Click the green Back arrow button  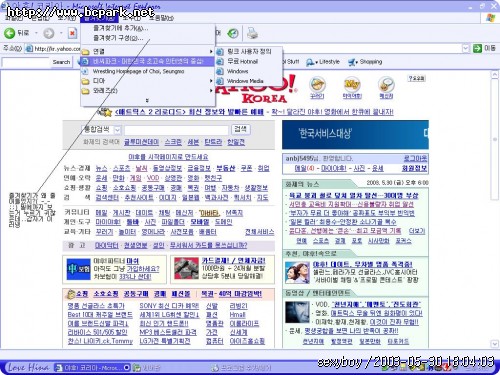[x=9, y=33]
